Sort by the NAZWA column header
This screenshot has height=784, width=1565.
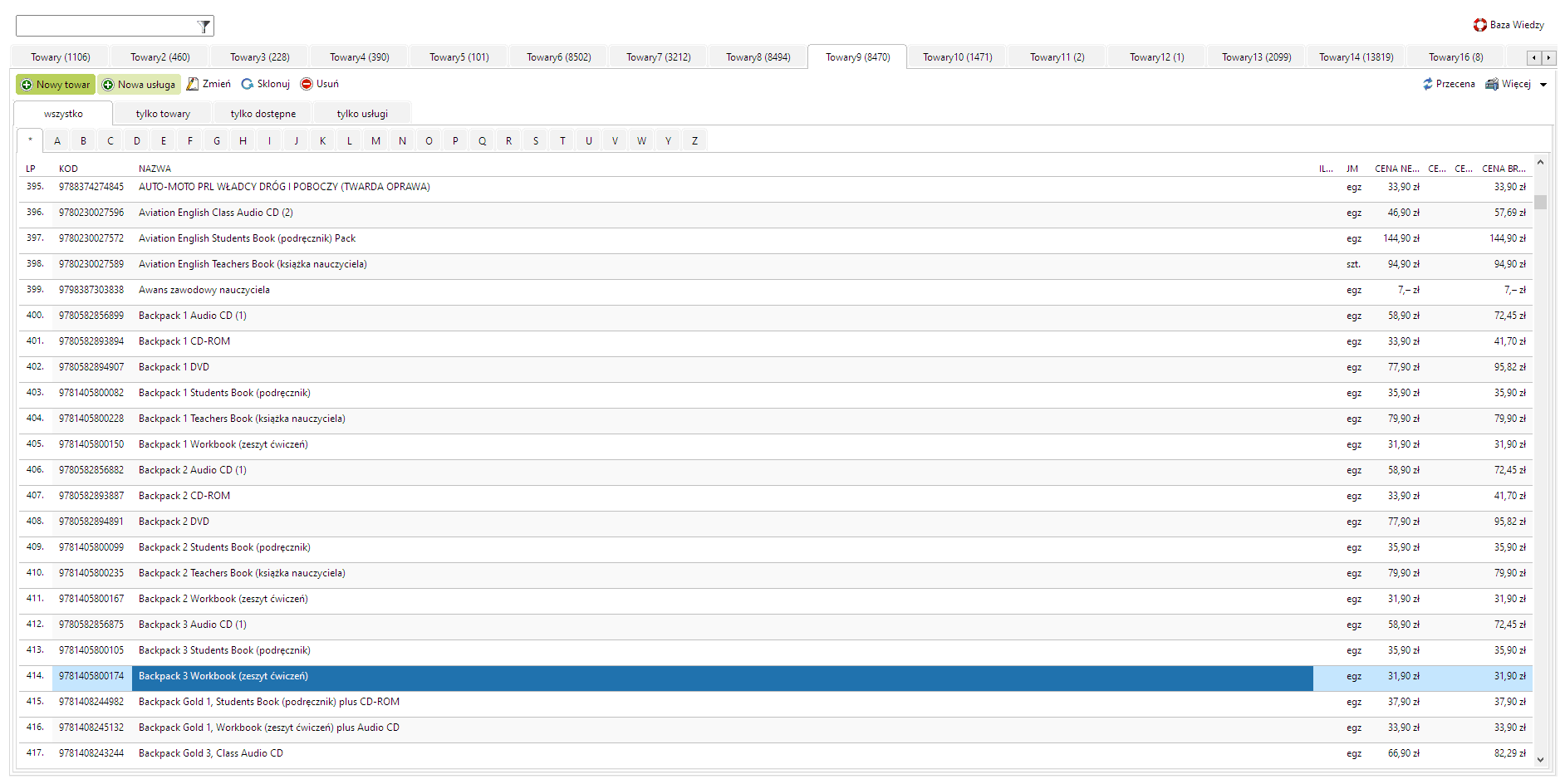155,169
